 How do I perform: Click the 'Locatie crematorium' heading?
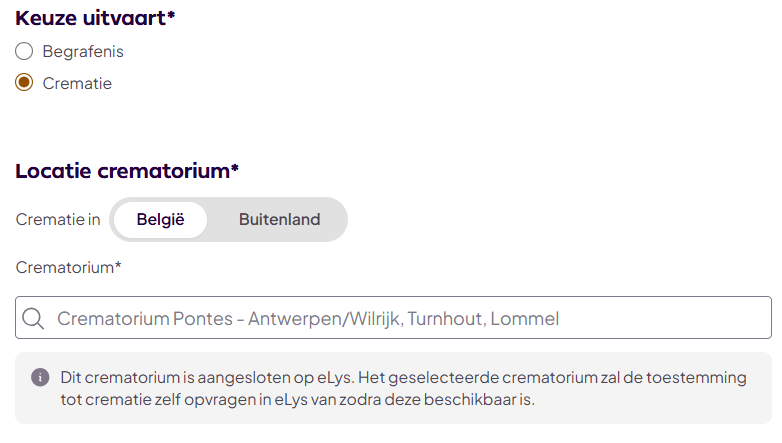(122, 171)
